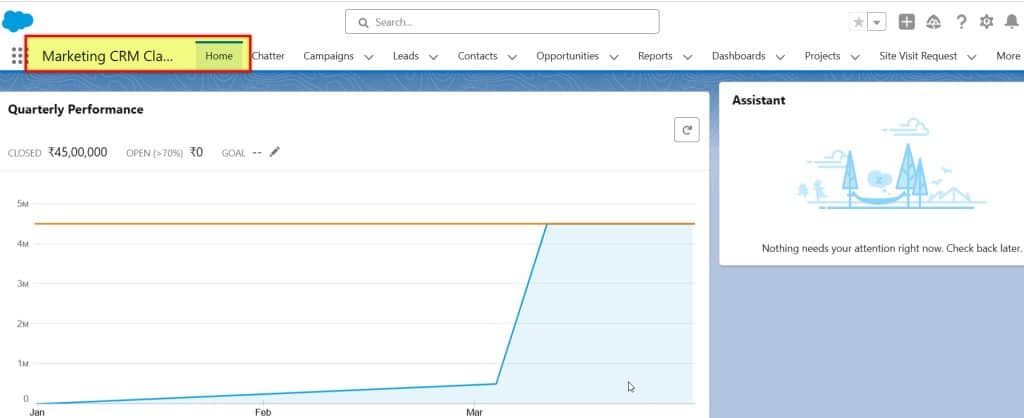The image size is (1024, 418).
Task: Expand the Opportunities dropdown chevron
Action: point(614,57)
